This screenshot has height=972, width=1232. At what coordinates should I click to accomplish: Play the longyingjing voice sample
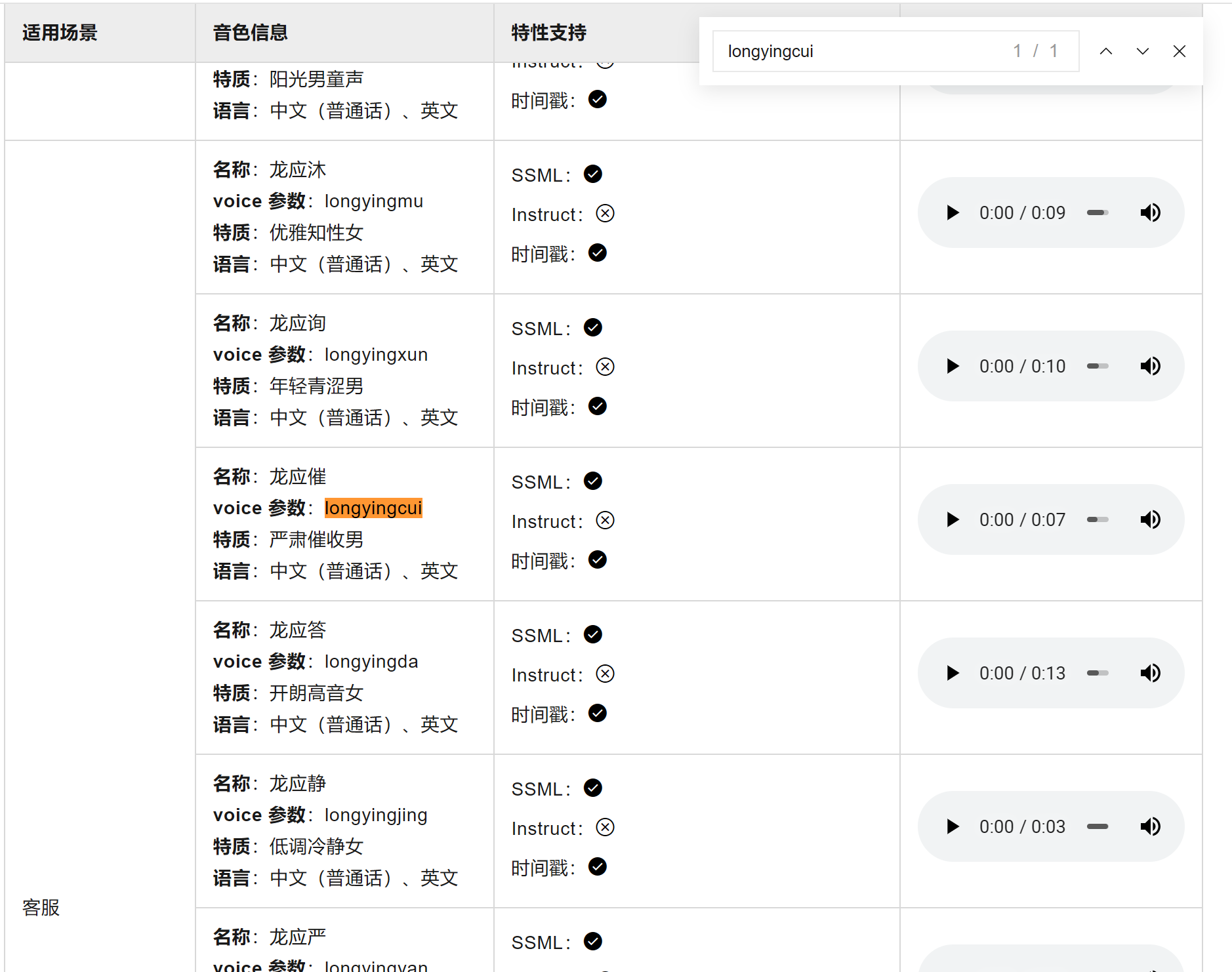click(953, 826)
